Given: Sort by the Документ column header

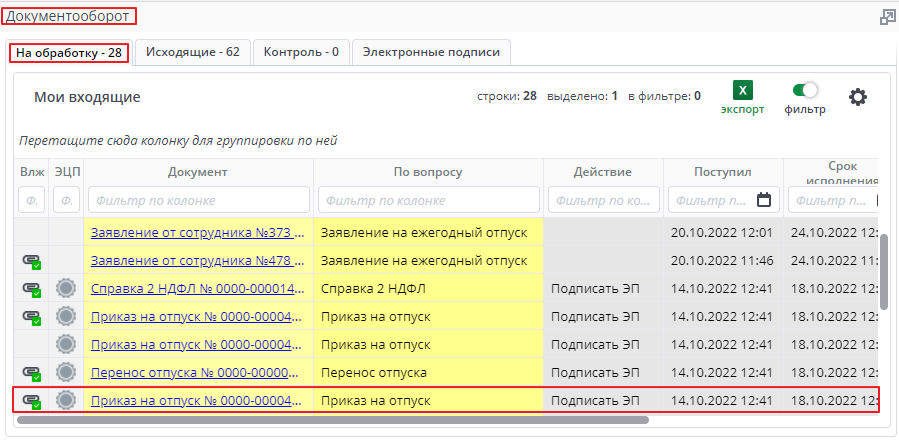Looking at the screenshot, I should (198, 172).
